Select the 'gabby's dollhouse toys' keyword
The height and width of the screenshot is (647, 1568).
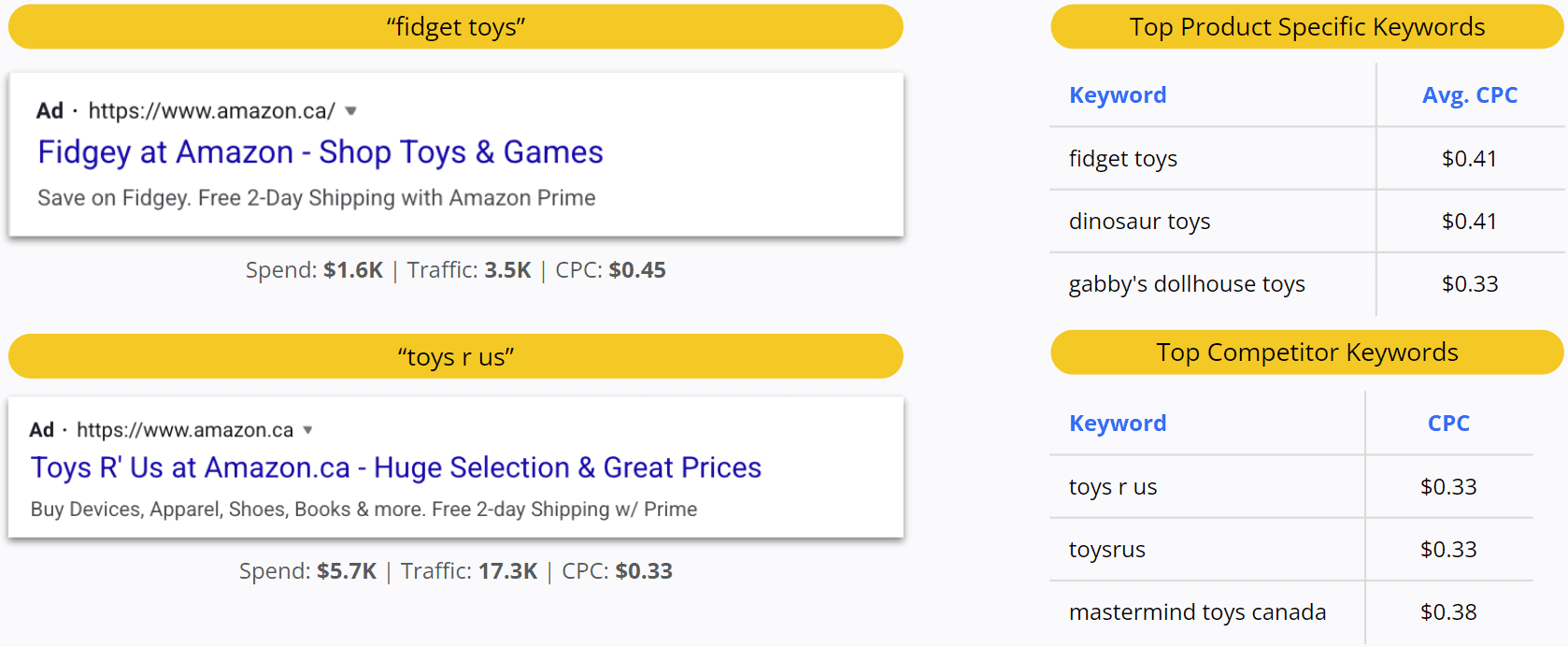[x=1187, y=284]
